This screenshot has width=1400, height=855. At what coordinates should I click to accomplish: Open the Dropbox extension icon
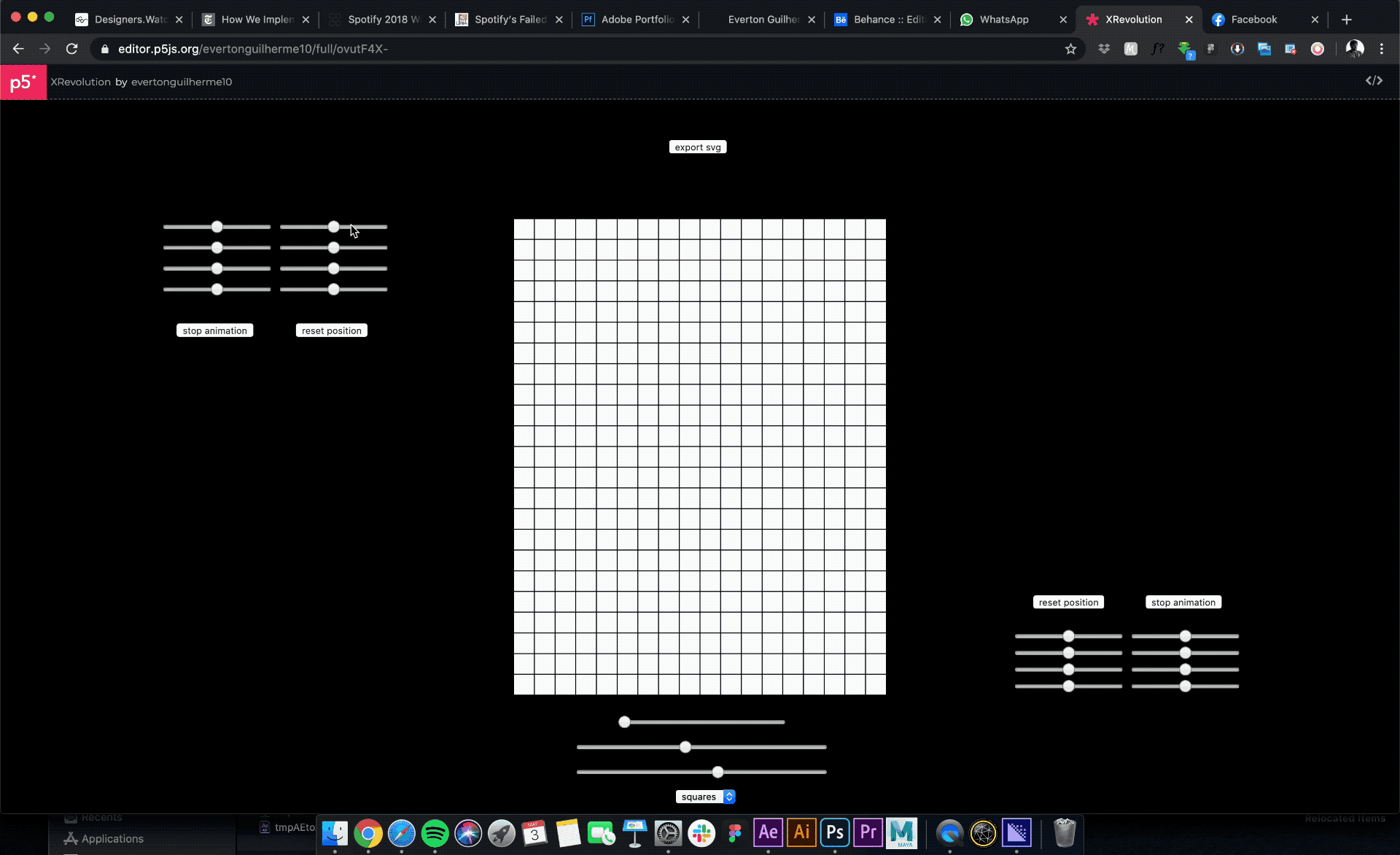(1104, 49)
